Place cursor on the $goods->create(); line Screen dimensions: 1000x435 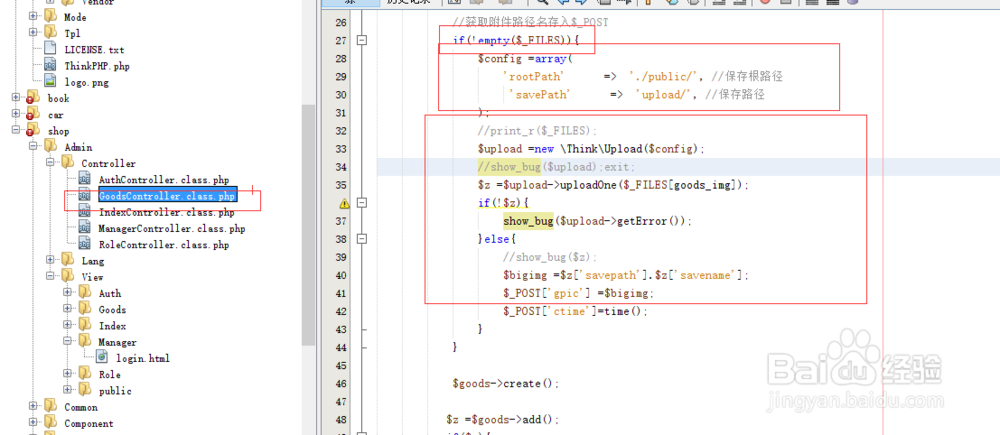click(506, 384)
